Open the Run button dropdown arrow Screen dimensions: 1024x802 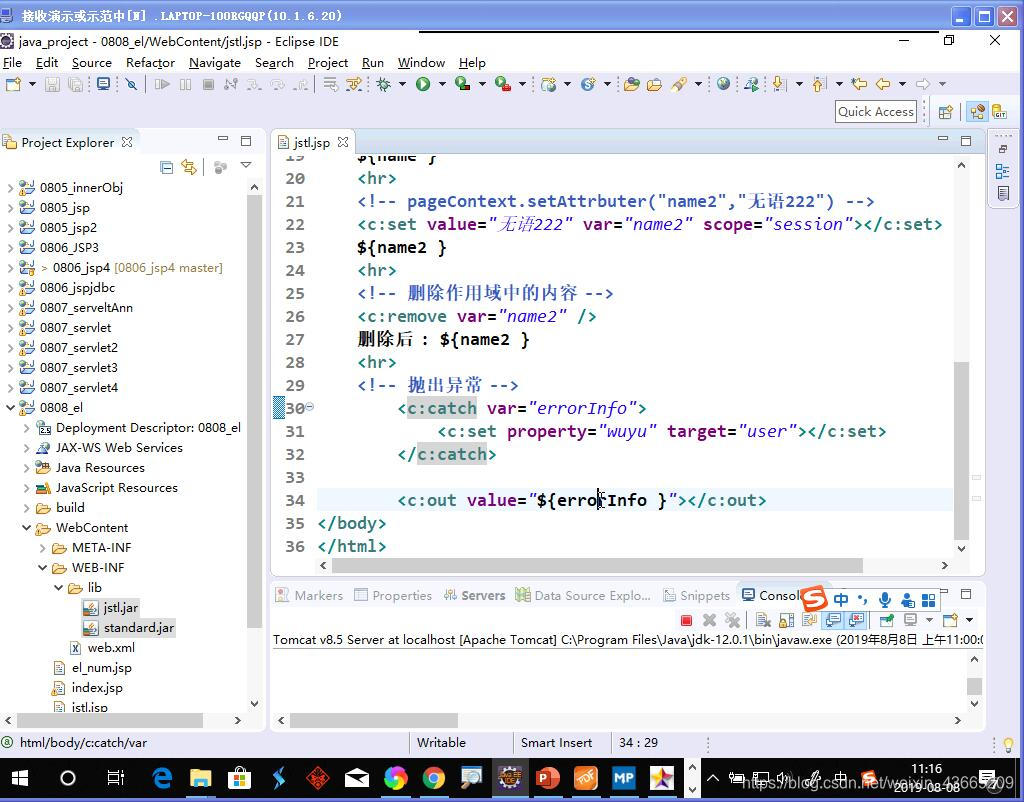point(442,84)
